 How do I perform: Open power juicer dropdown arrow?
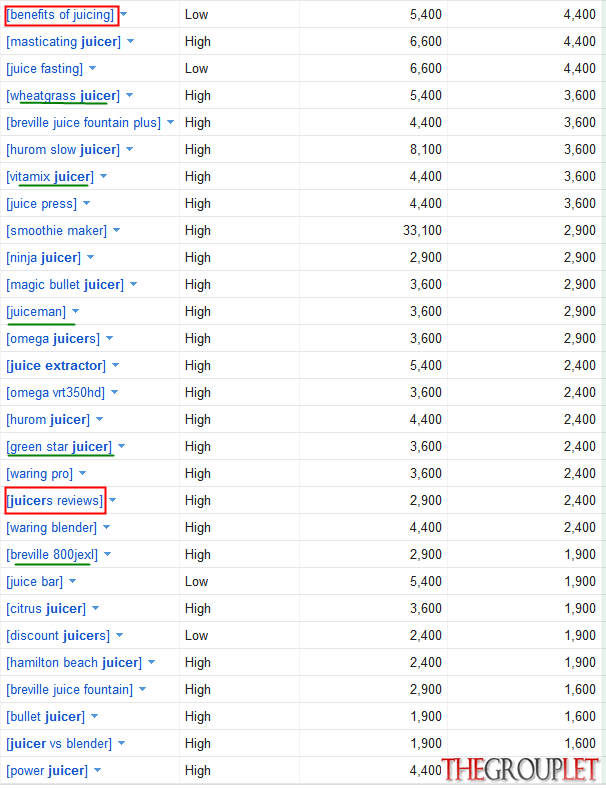(x=97, y=771)
